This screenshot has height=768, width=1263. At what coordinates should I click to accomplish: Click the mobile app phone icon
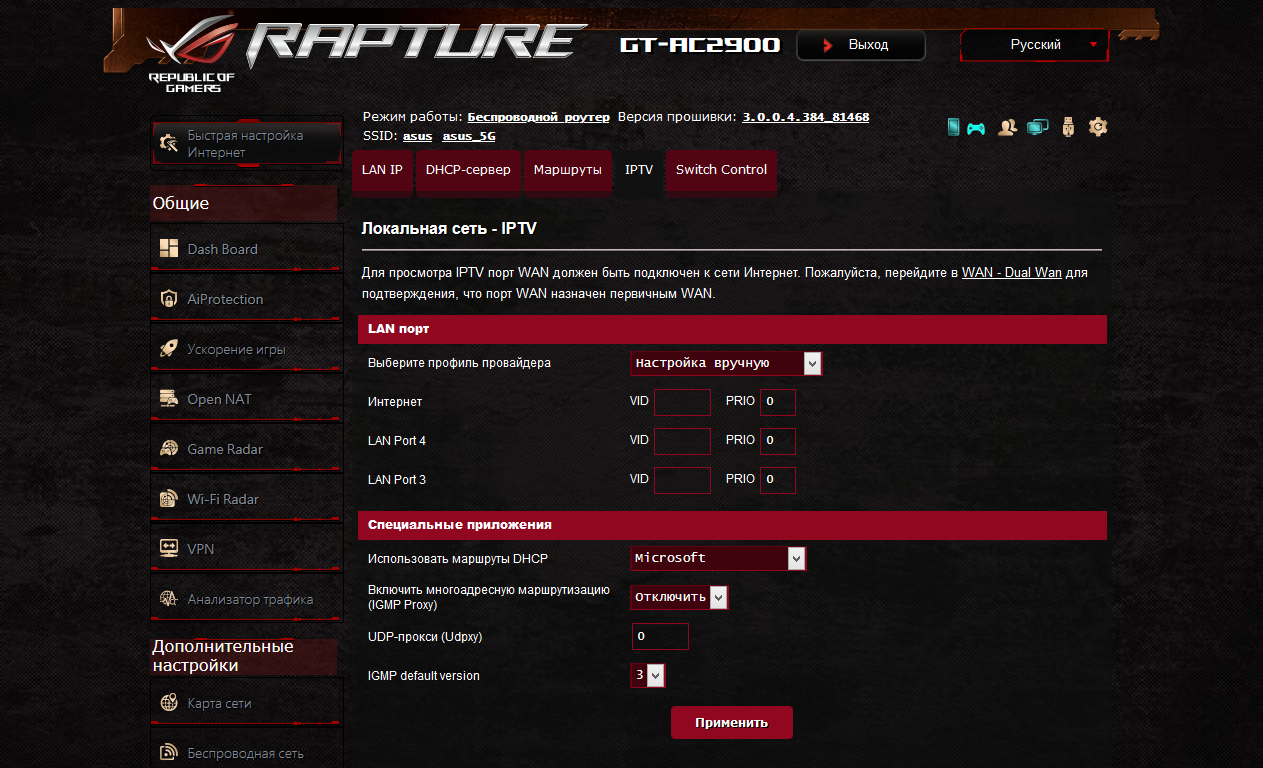[x=953, y=127]
